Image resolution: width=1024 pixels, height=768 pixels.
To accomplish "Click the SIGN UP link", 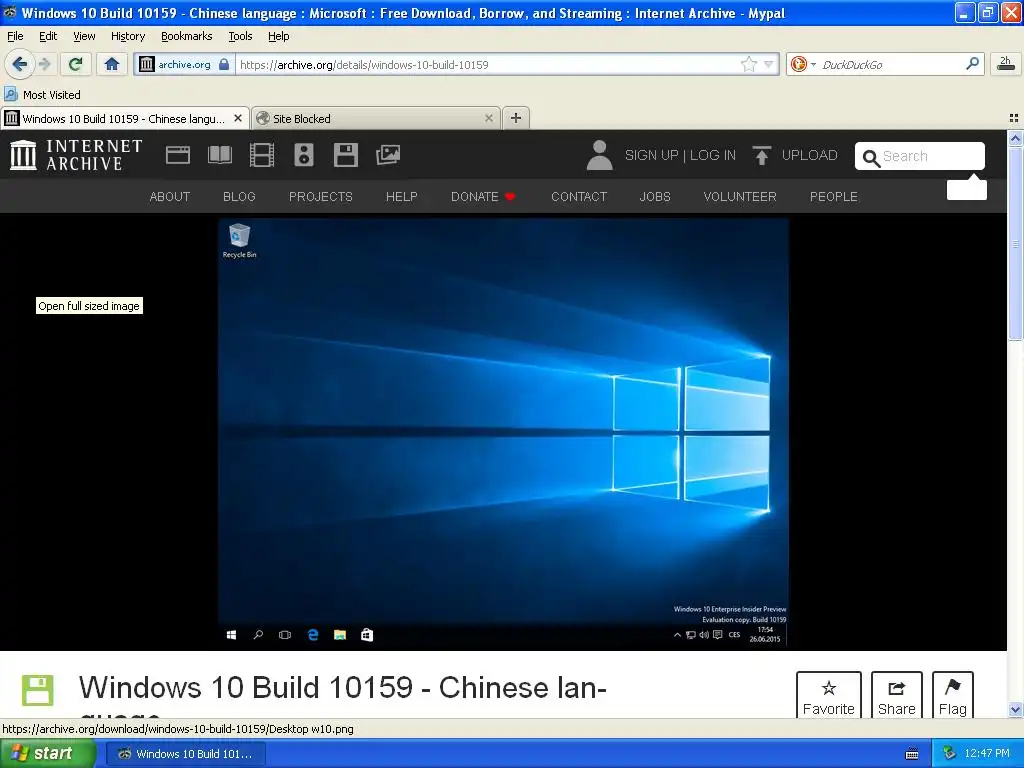I will (x=651, y=155).
